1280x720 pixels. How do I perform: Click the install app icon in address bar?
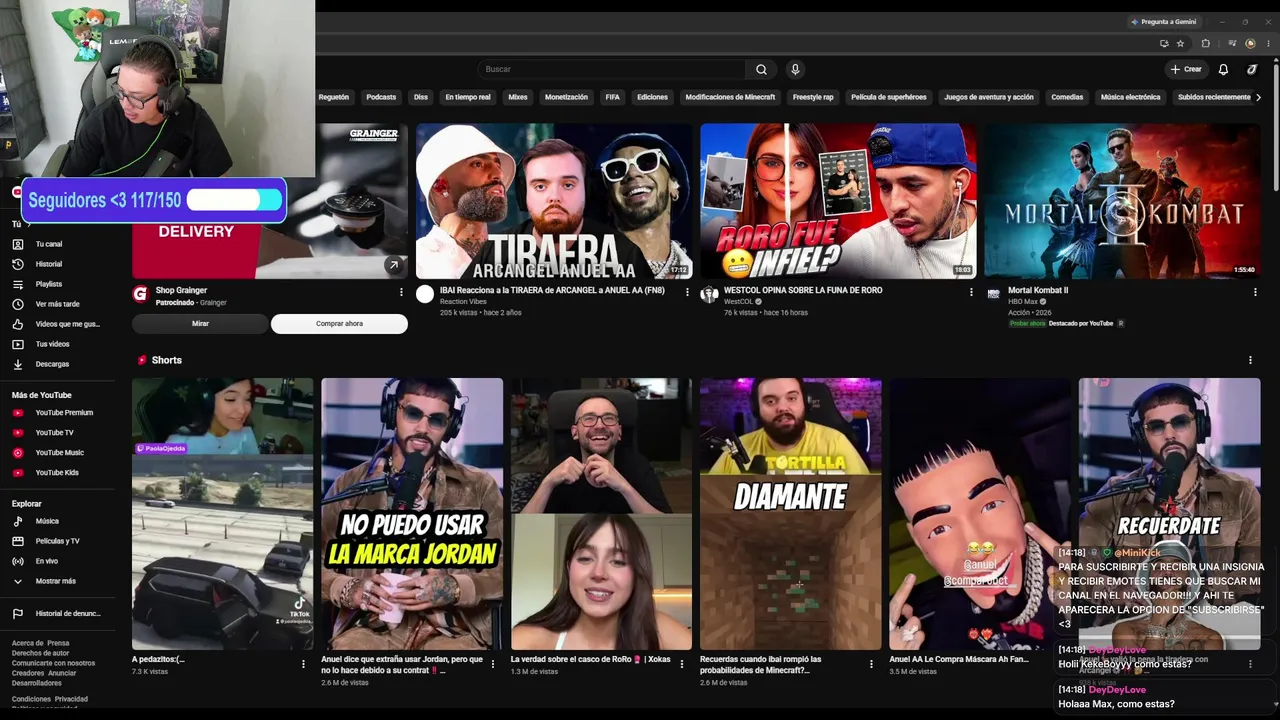click(1164, 44)
